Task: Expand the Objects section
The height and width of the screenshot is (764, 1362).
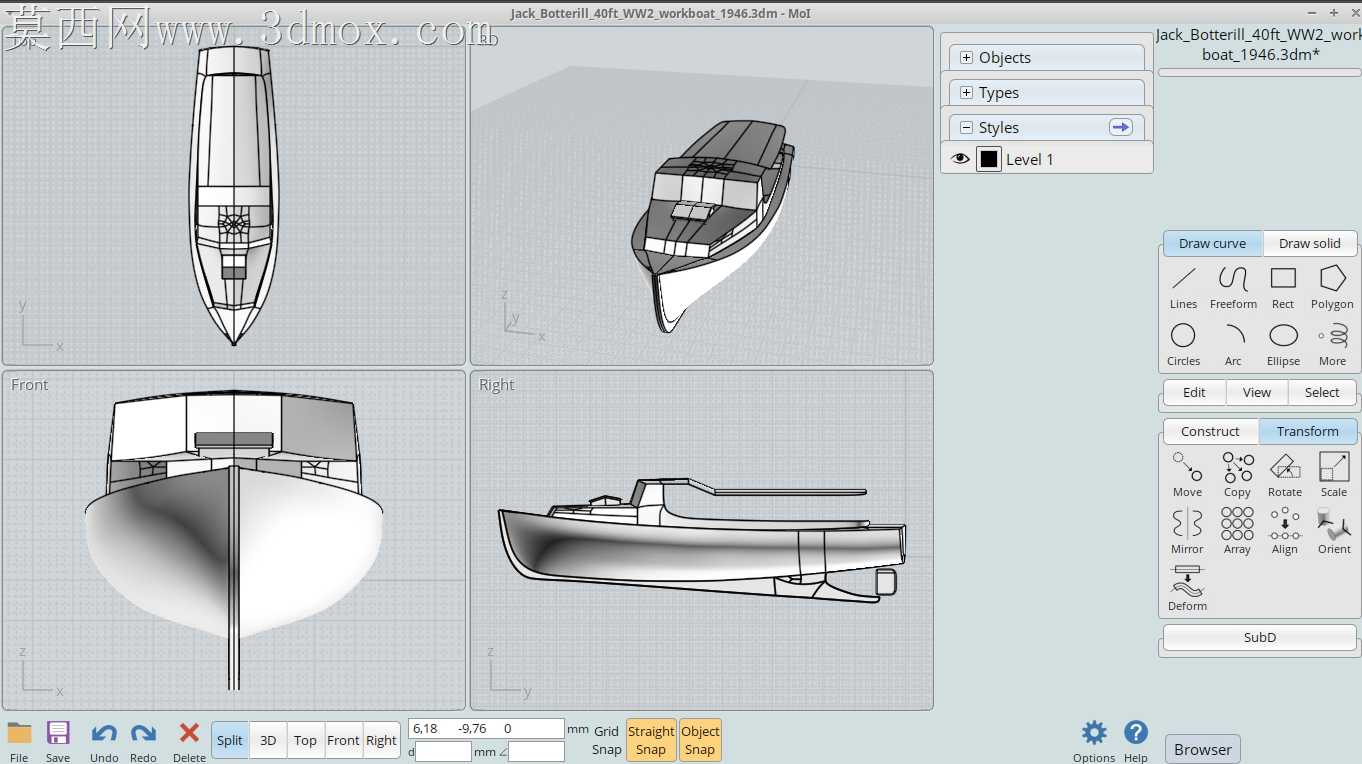Action: (1044, 58)
